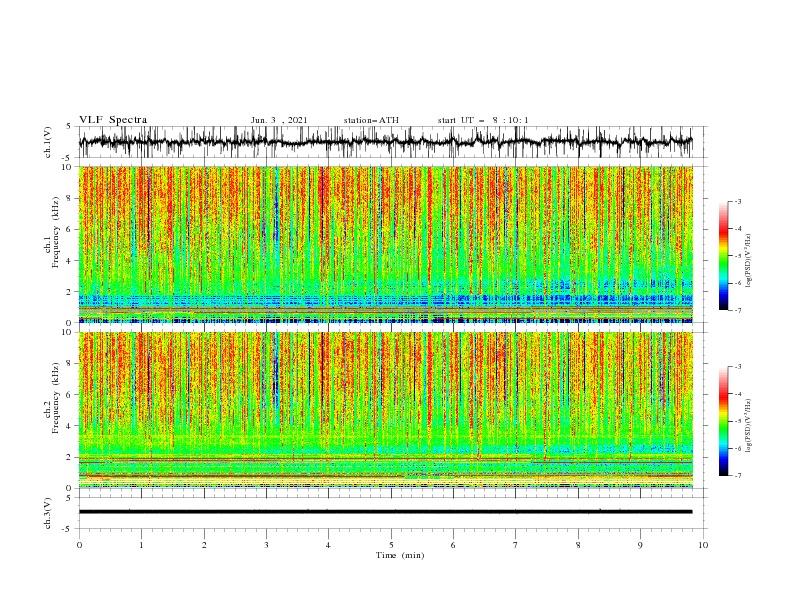
Task: Click the ch.2 PSD color bar
Action: 723,421
